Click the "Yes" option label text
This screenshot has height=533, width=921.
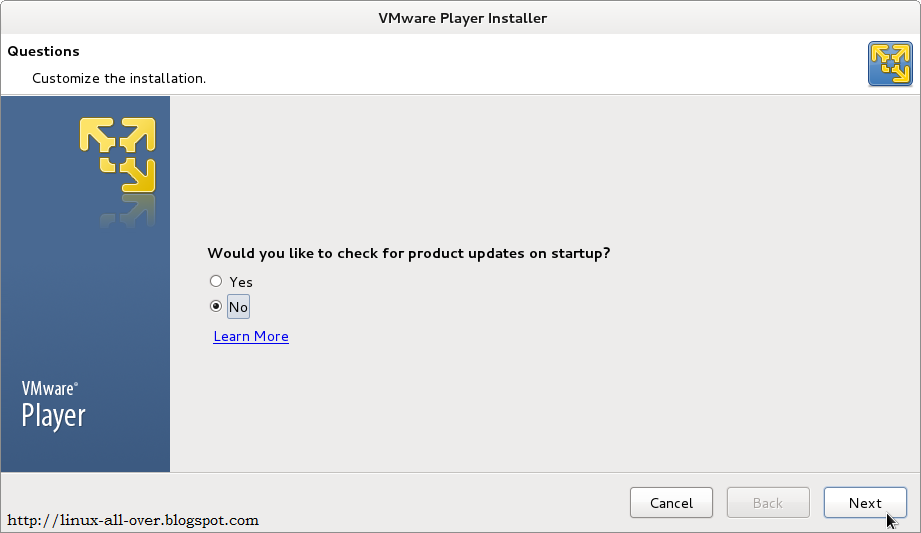coord(241,282)
